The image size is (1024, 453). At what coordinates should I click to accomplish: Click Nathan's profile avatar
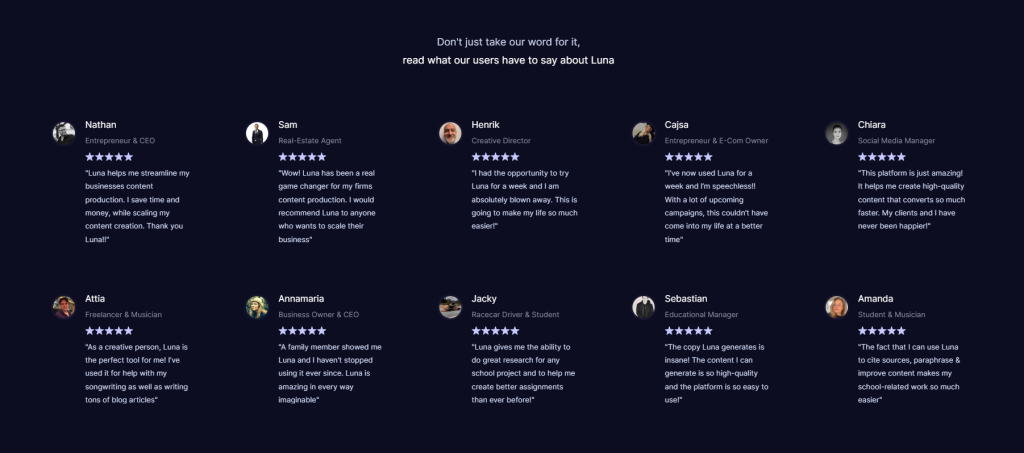(64, 133)
